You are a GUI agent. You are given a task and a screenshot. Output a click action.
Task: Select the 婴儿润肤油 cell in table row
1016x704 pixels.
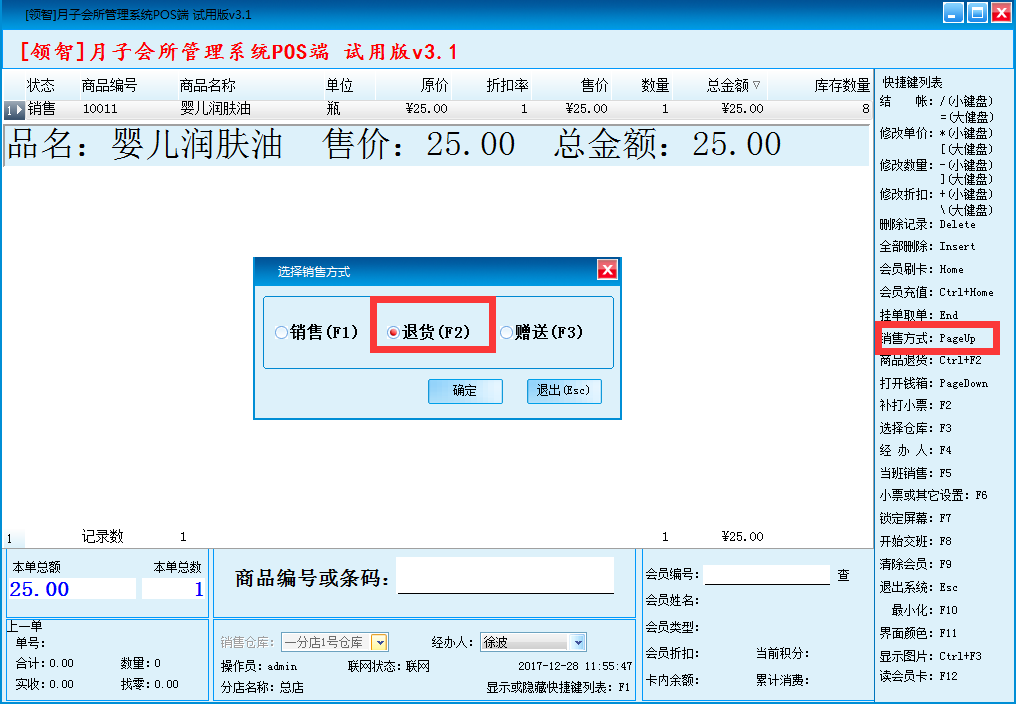tap(215, 109)
